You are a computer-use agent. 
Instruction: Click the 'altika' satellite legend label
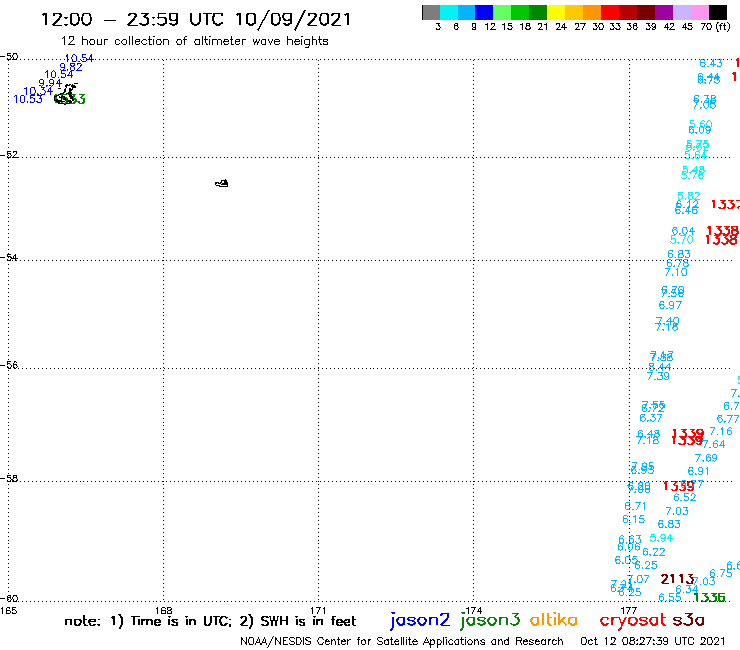tap(554, 620)
